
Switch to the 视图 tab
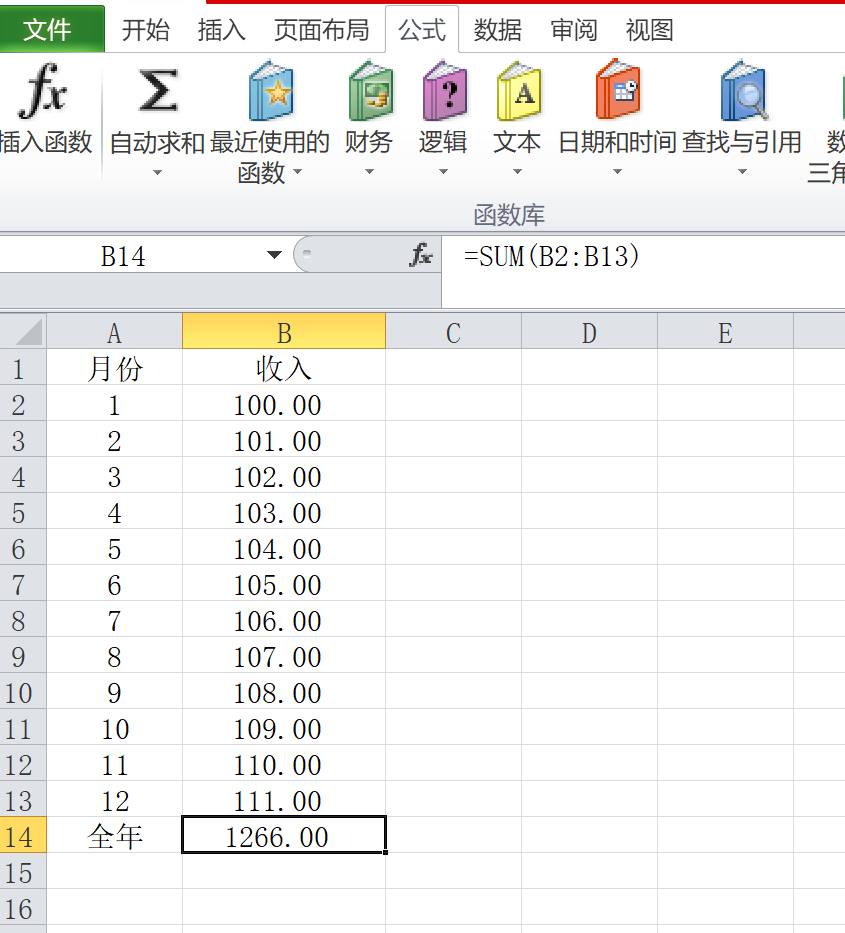(x=649, y=30)
